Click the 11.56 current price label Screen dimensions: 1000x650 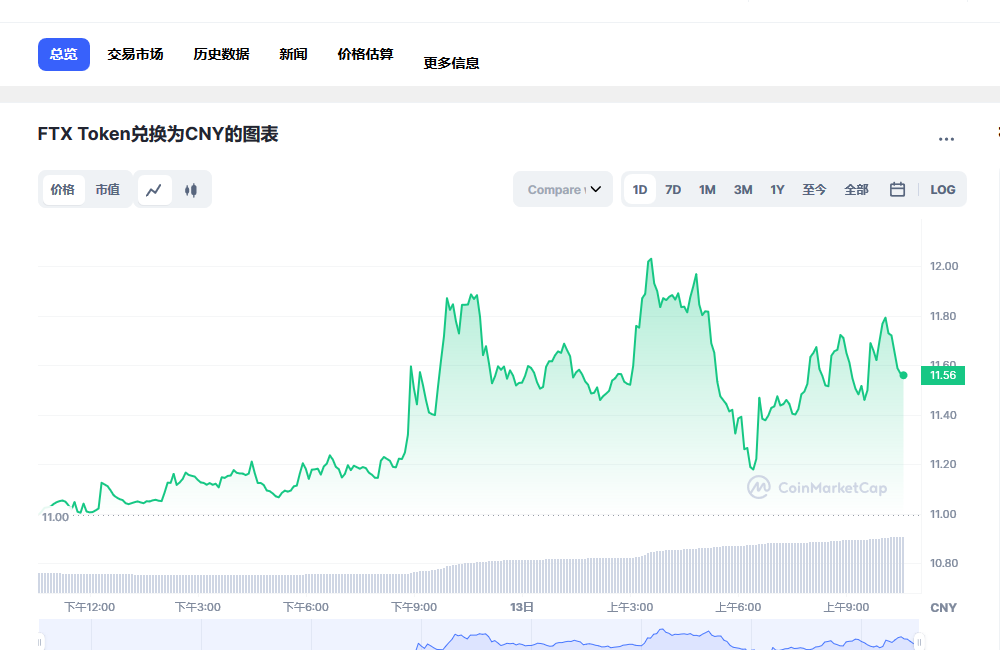click(943, 375)
